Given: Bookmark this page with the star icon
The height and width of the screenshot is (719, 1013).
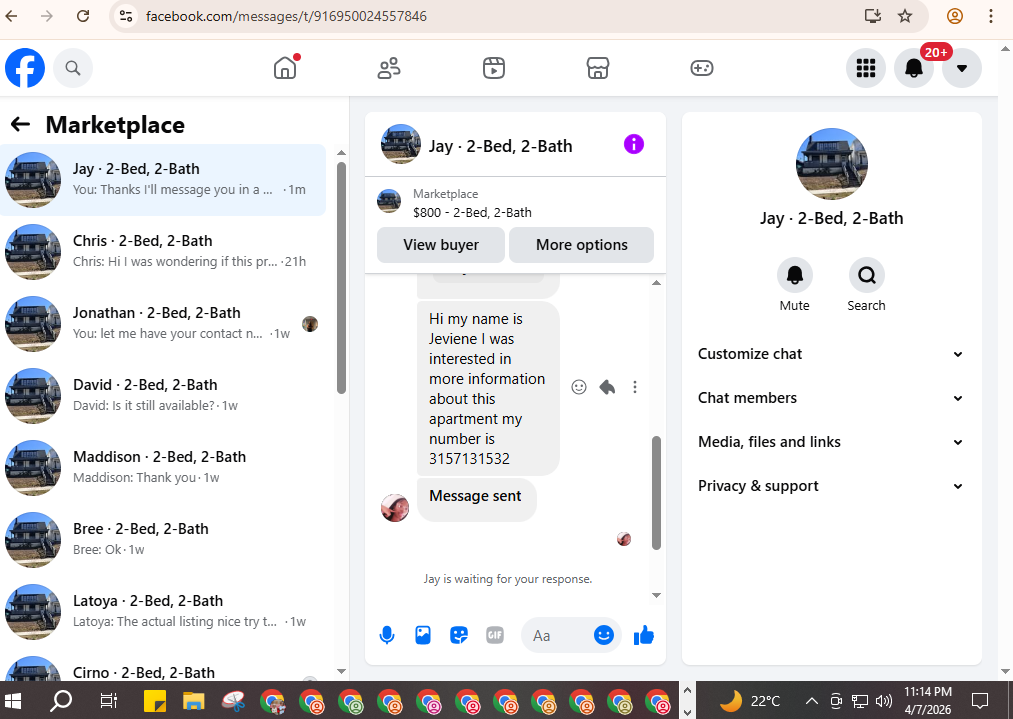Looking at the screenshot, I should [x=905, y=16].
